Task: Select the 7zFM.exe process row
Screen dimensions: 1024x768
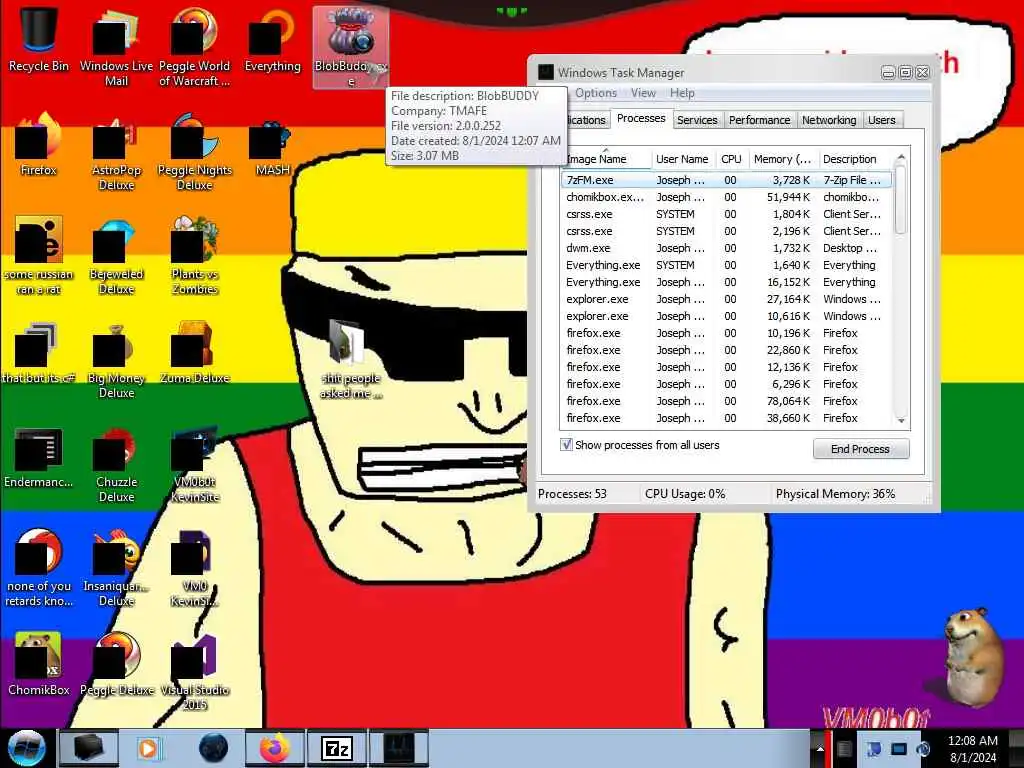Action: [726, 180]
